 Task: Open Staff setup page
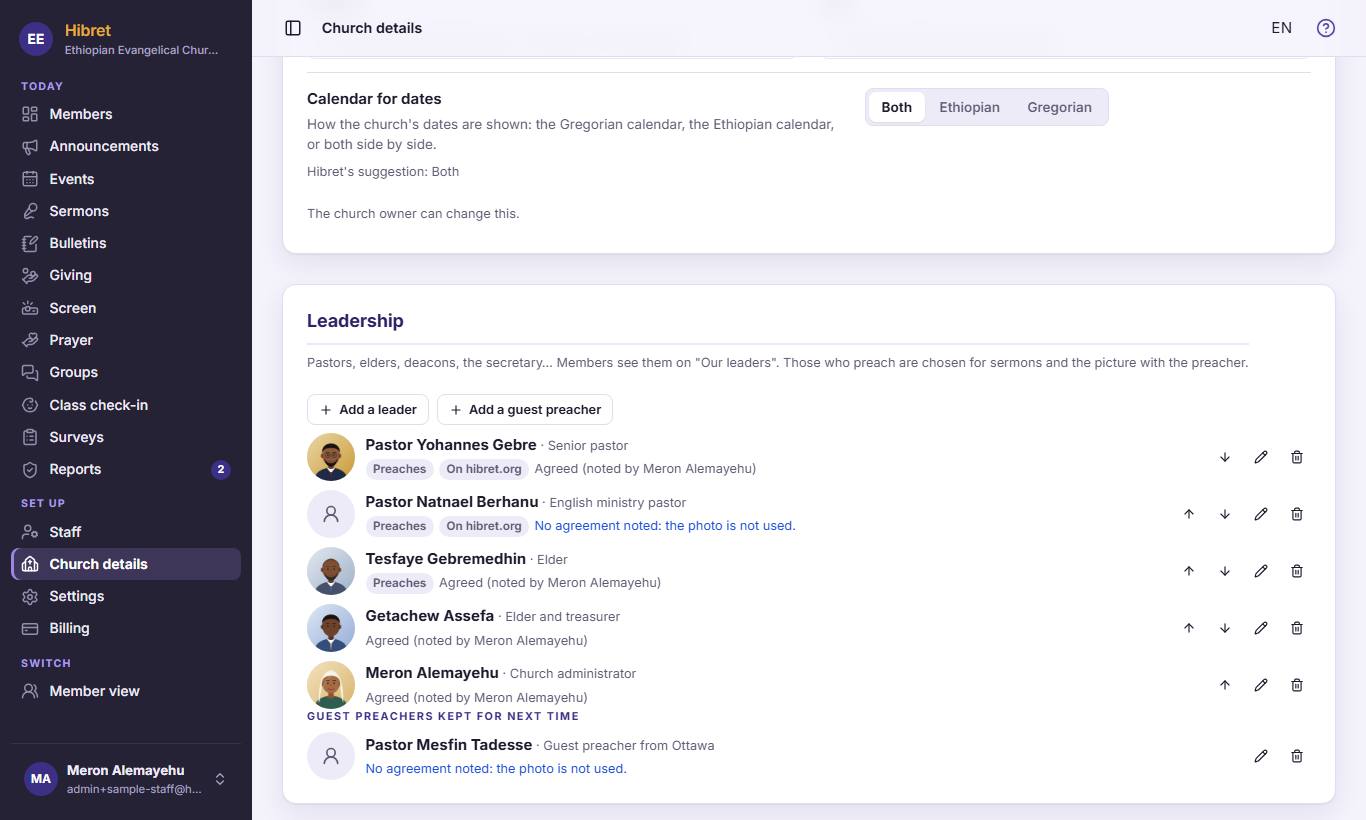point(126,532)
